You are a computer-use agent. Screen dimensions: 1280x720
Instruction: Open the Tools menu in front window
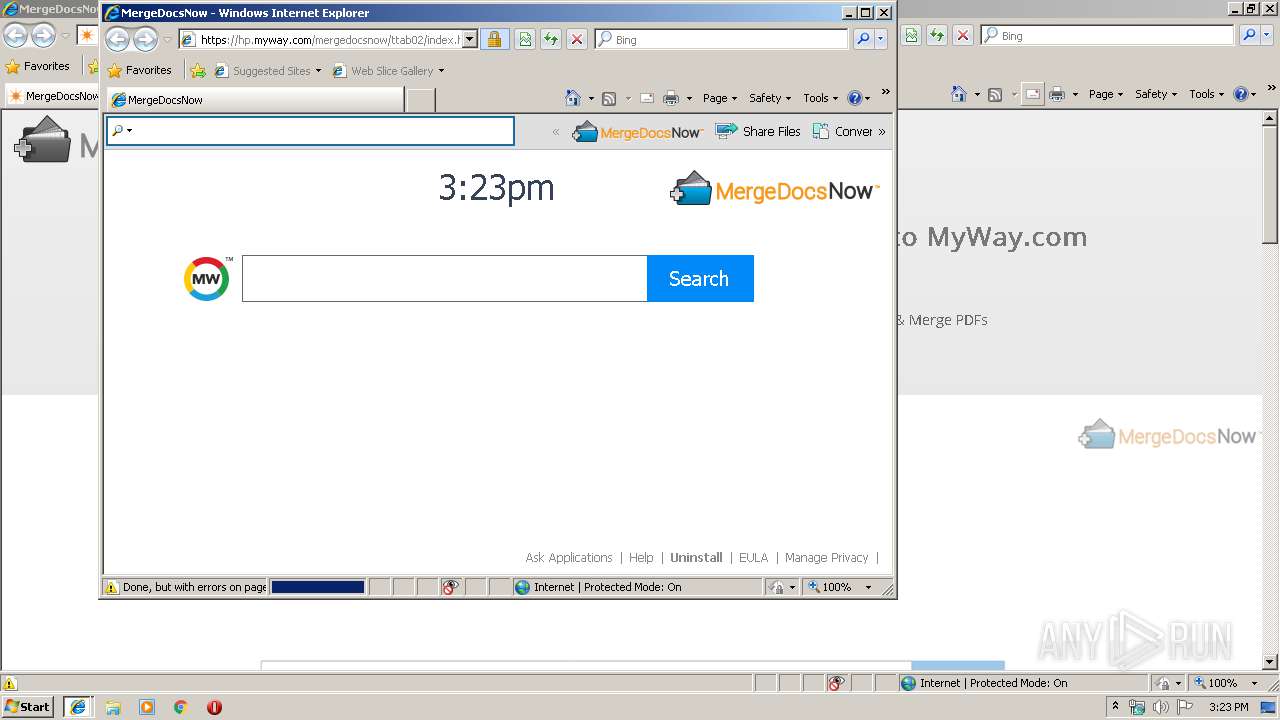[820, 98]
